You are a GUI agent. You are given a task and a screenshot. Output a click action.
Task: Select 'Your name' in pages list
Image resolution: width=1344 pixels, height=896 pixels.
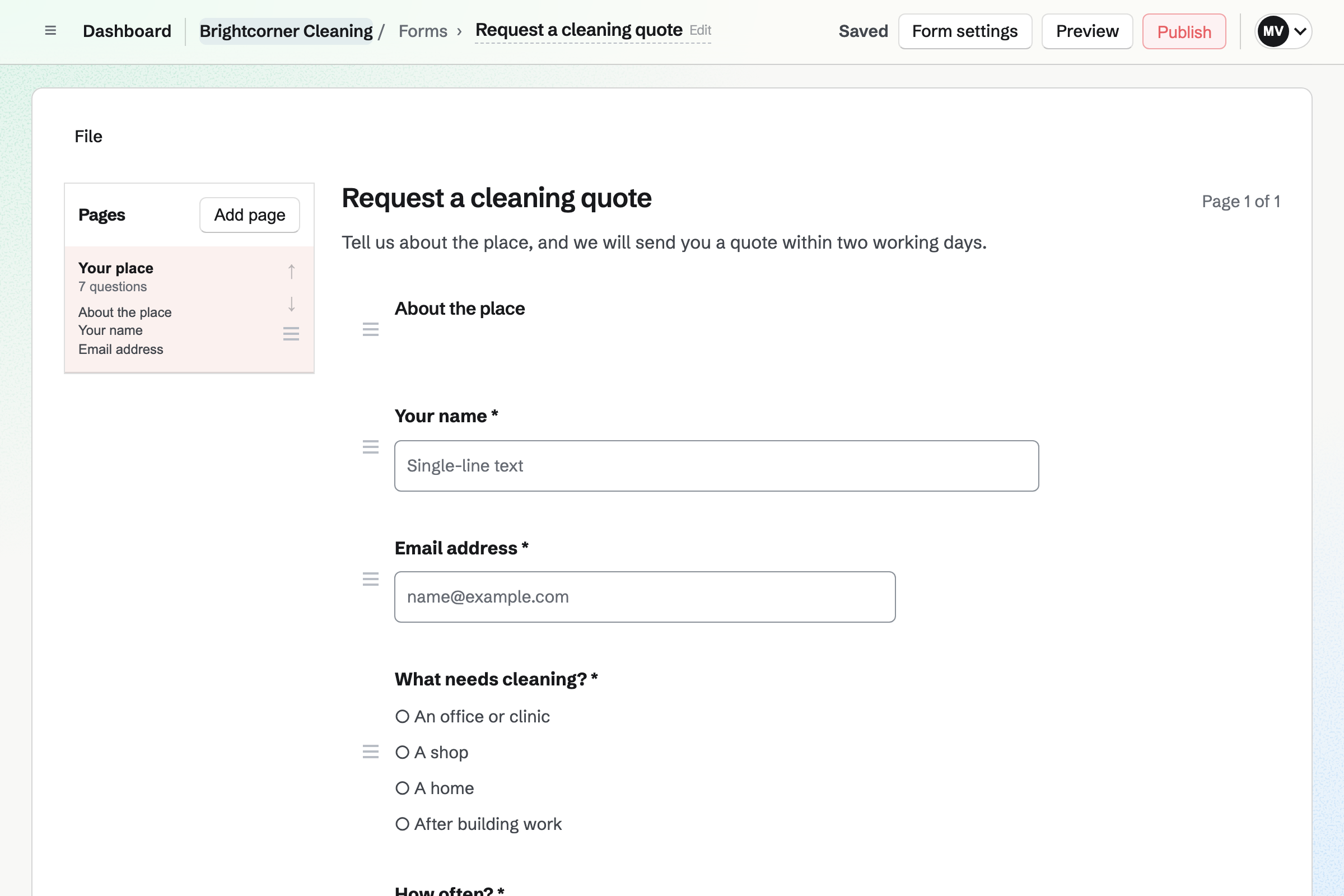tap(110, 330)
